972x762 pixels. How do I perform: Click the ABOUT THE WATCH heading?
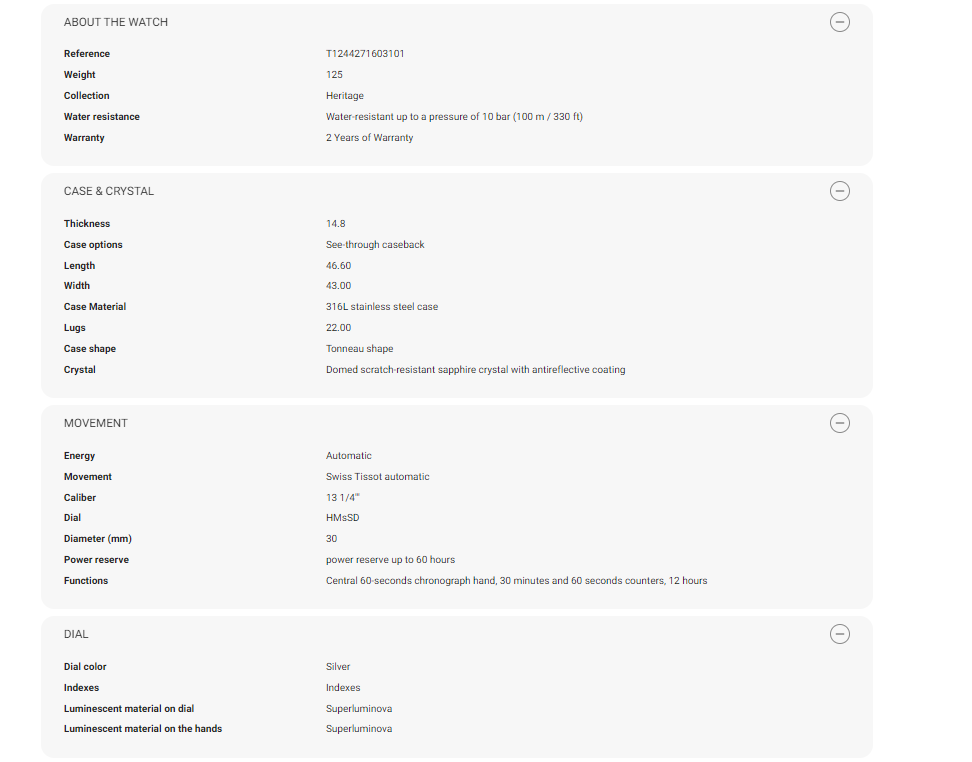click(x=116, y=22)
